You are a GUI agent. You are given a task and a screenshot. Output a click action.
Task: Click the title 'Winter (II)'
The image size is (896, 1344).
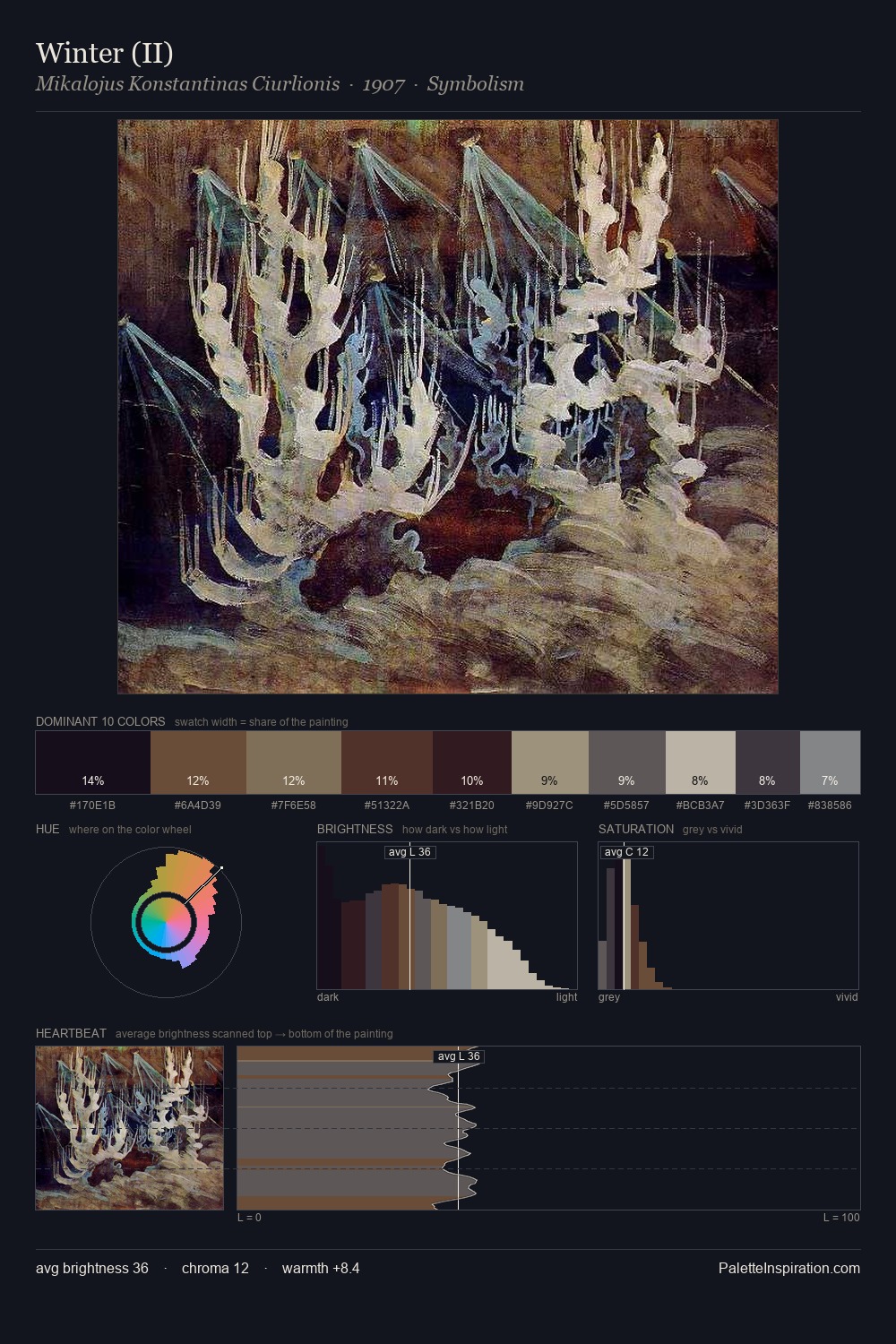pos(105,53)
